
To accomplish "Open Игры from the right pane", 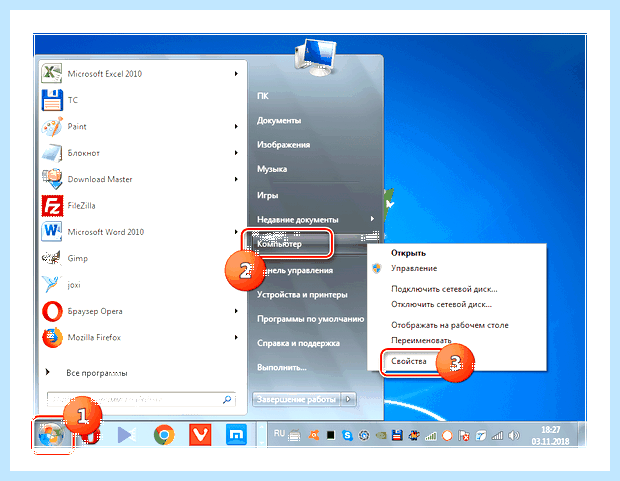I will point(267,195).
